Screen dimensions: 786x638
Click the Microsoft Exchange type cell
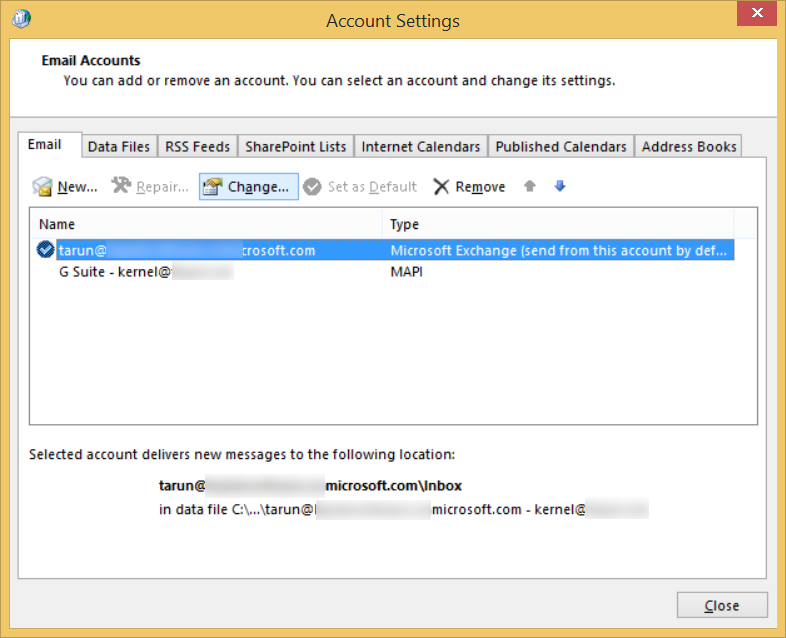[x=558, y=250]
